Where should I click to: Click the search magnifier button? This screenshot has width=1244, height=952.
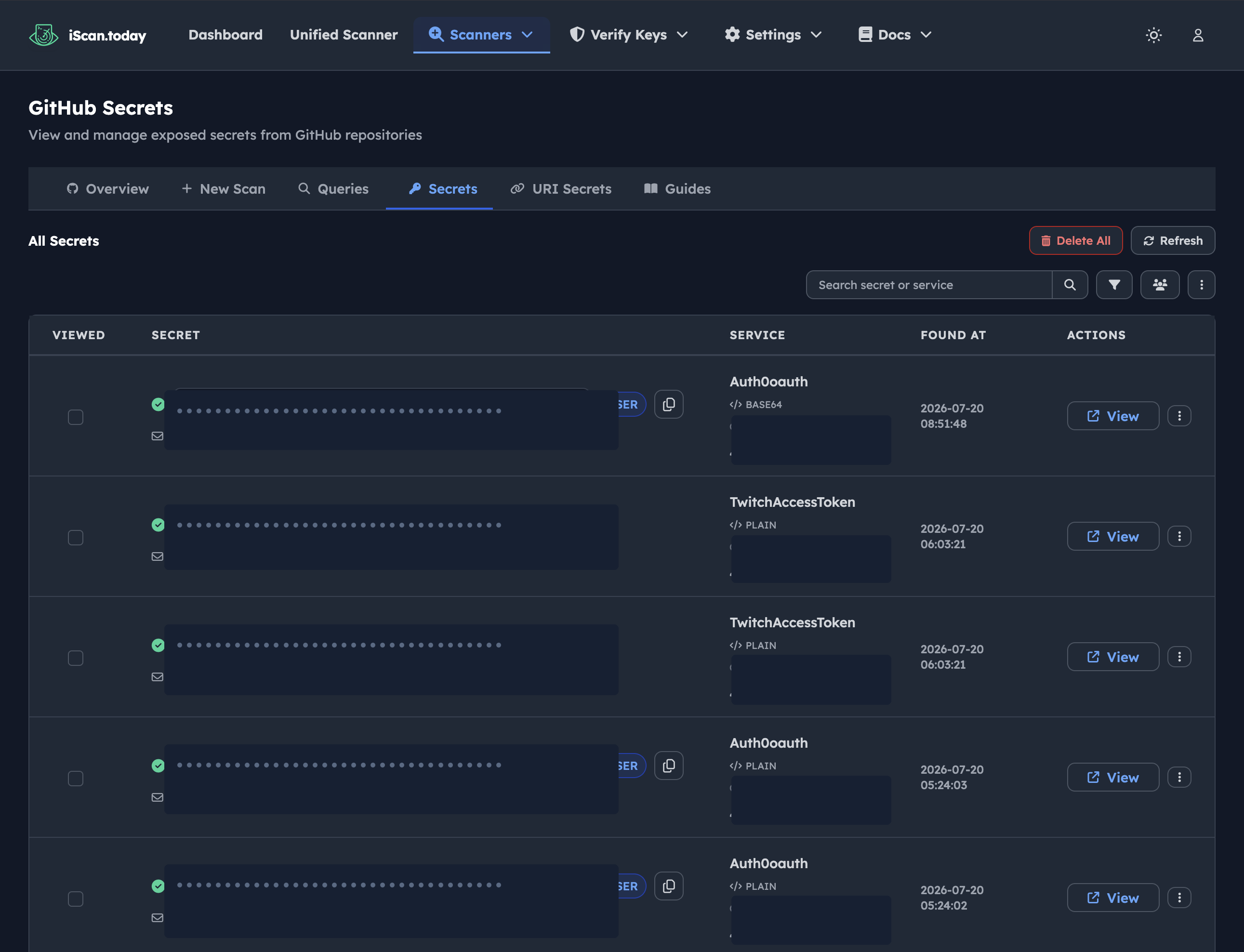[1070, 284]
